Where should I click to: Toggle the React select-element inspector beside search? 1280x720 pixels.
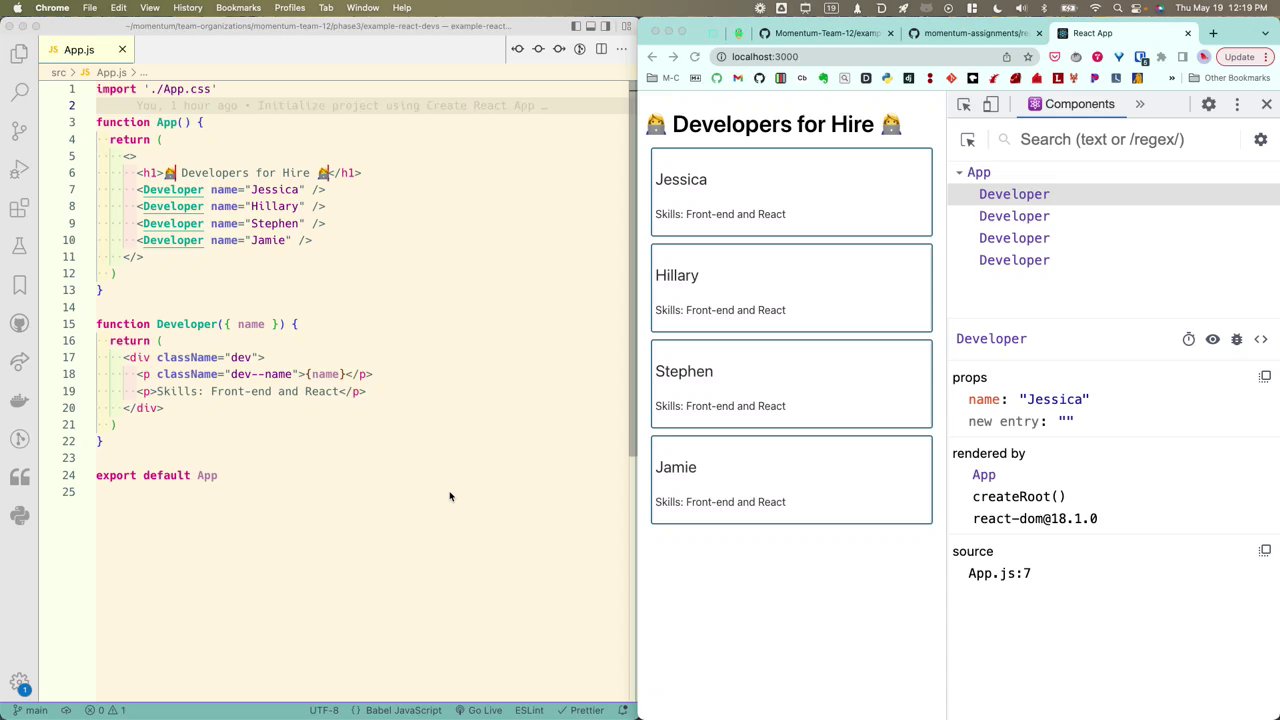(x=967, y=140)
